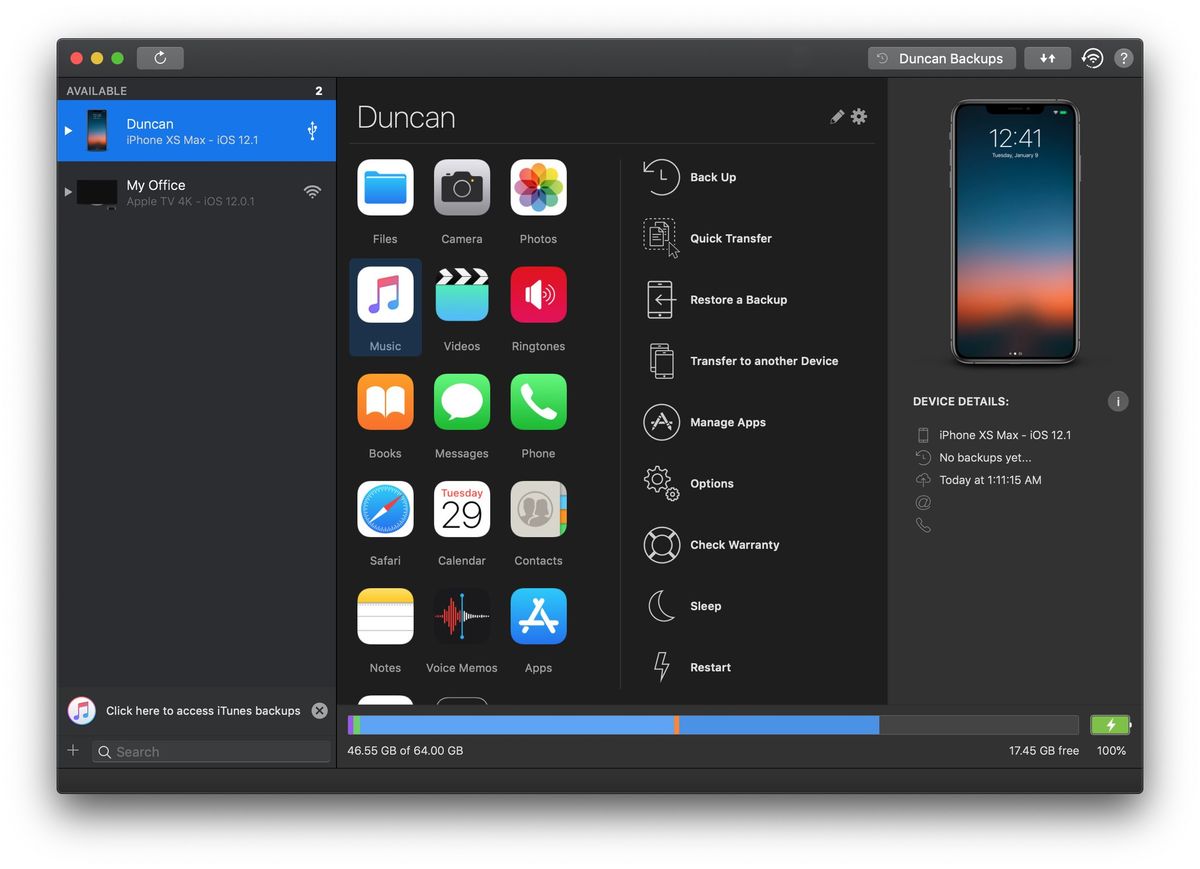Click '17.45 GB free' storage text
Viewport: 1200px width, 869px height.
pyautogui.click(x=1044, y=751)
